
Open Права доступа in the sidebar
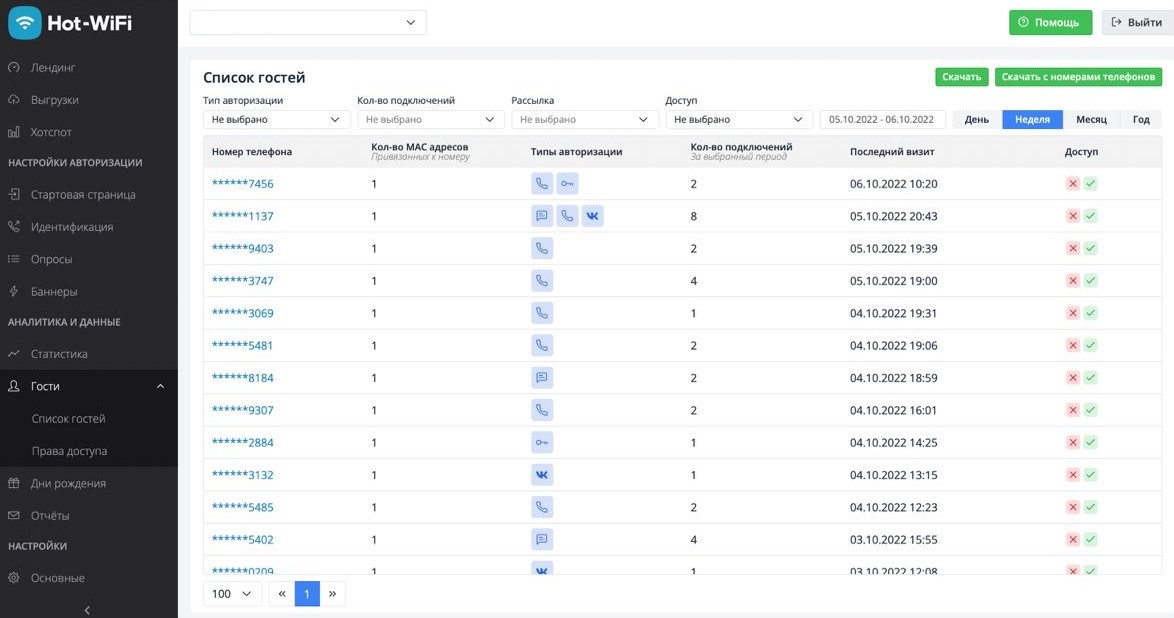click(69, 451)
